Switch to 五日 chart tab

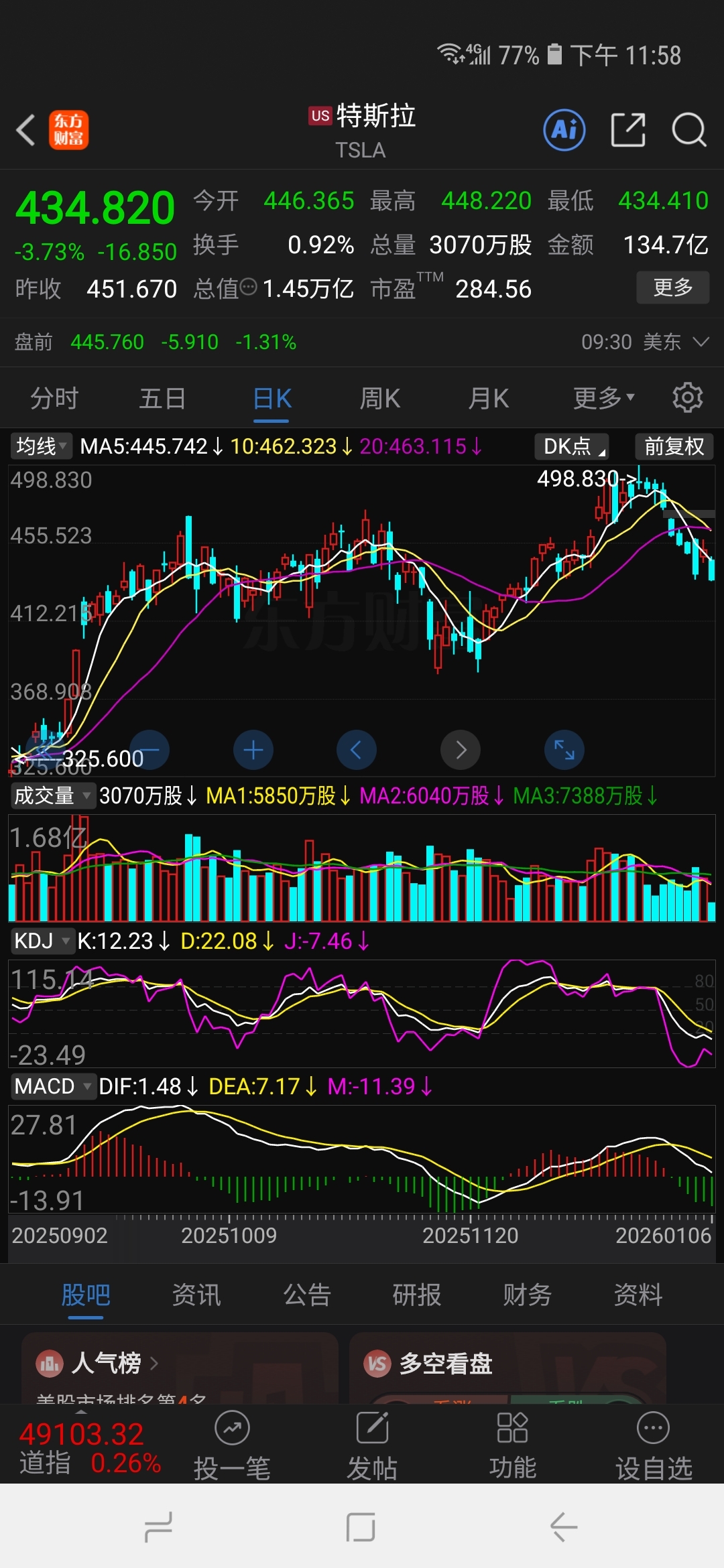click(162, 398)
